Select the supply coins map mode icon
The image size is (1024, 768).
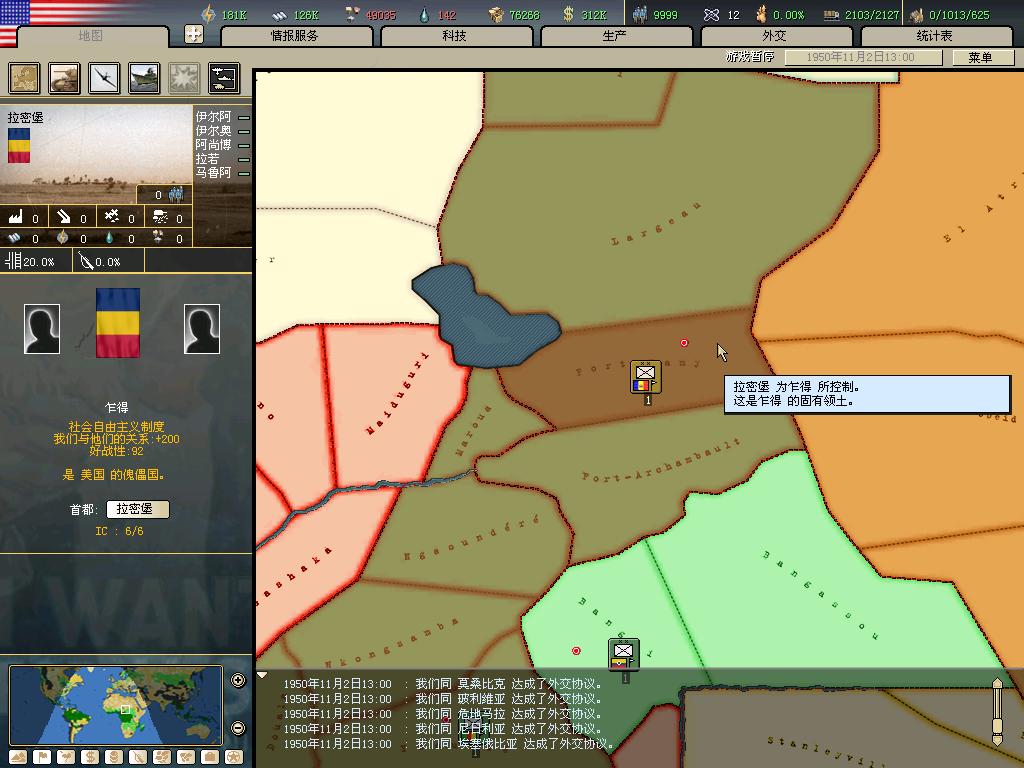(x=114, y=757)
